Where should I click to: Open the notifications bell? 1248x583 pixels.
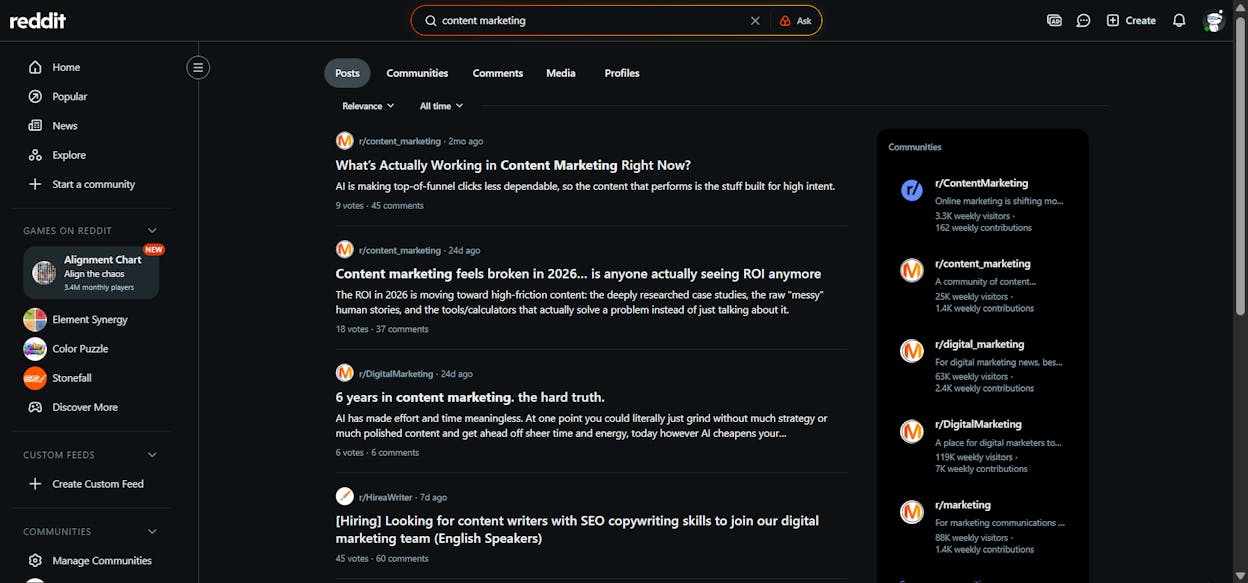click(x=1179, y=20)
